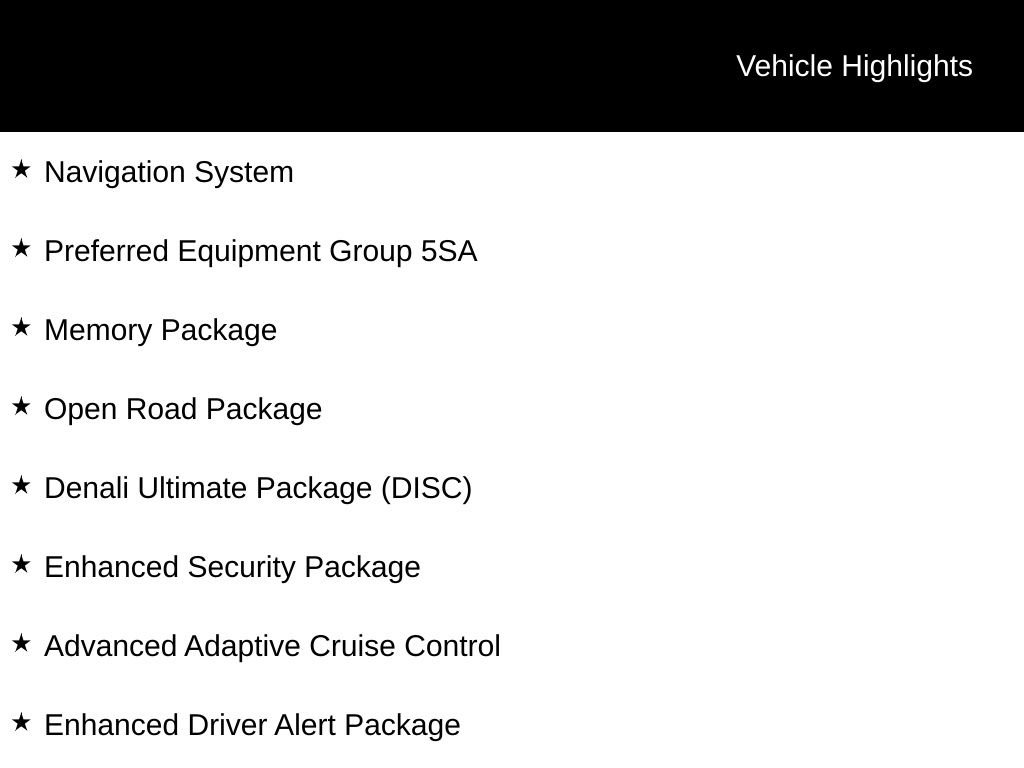Select the star beside Denali Ultimate Package
This screenshot has height=768, width=1024.
tap(22, 485)
